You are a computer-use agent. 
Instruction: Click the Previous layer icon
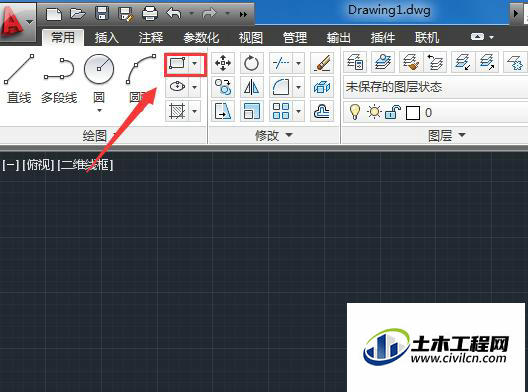point(436,62)
